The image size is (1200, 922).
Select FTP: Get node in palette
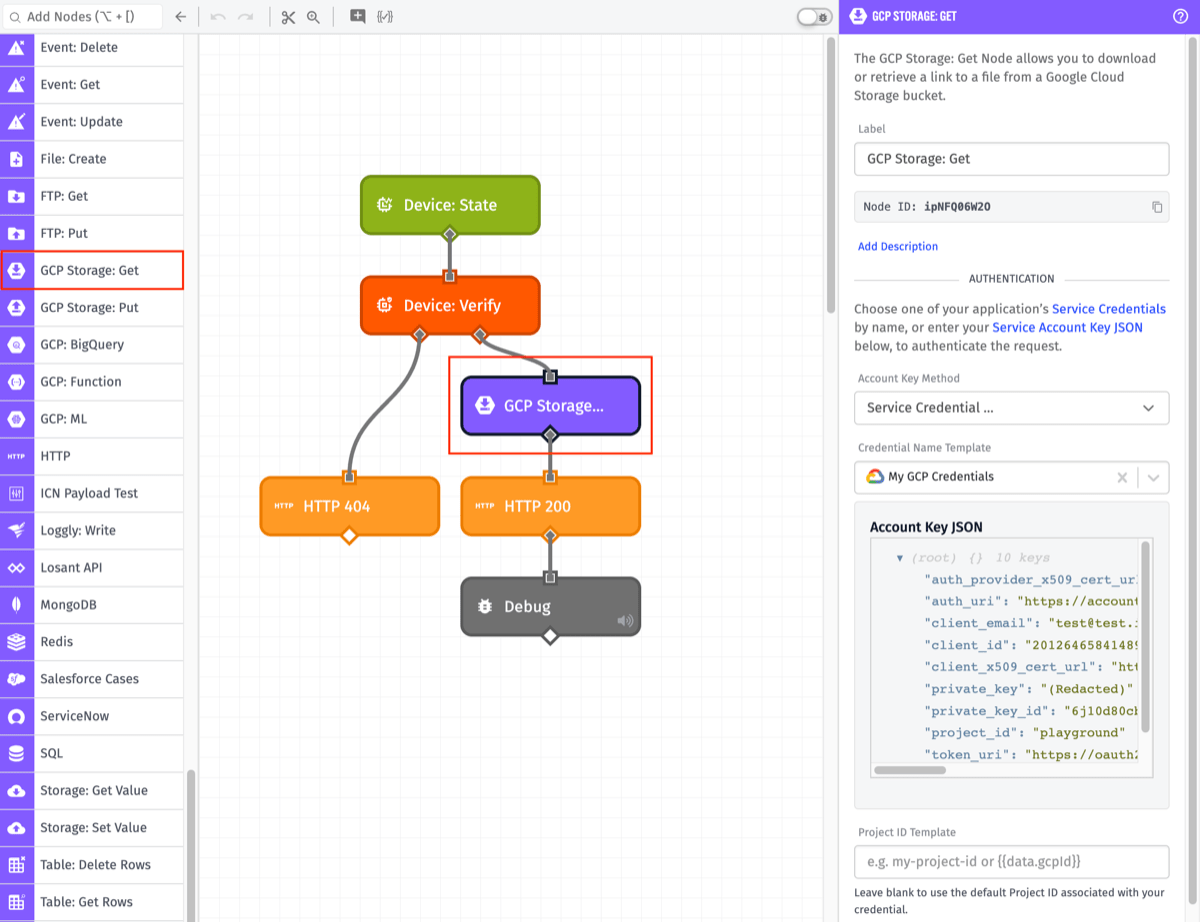tap(92, 196)
